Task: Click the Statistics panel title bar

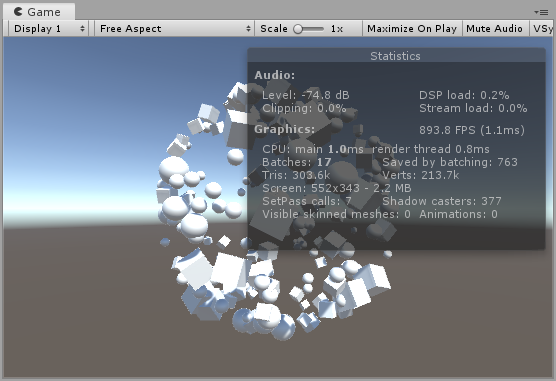Action: click(396, 56)
